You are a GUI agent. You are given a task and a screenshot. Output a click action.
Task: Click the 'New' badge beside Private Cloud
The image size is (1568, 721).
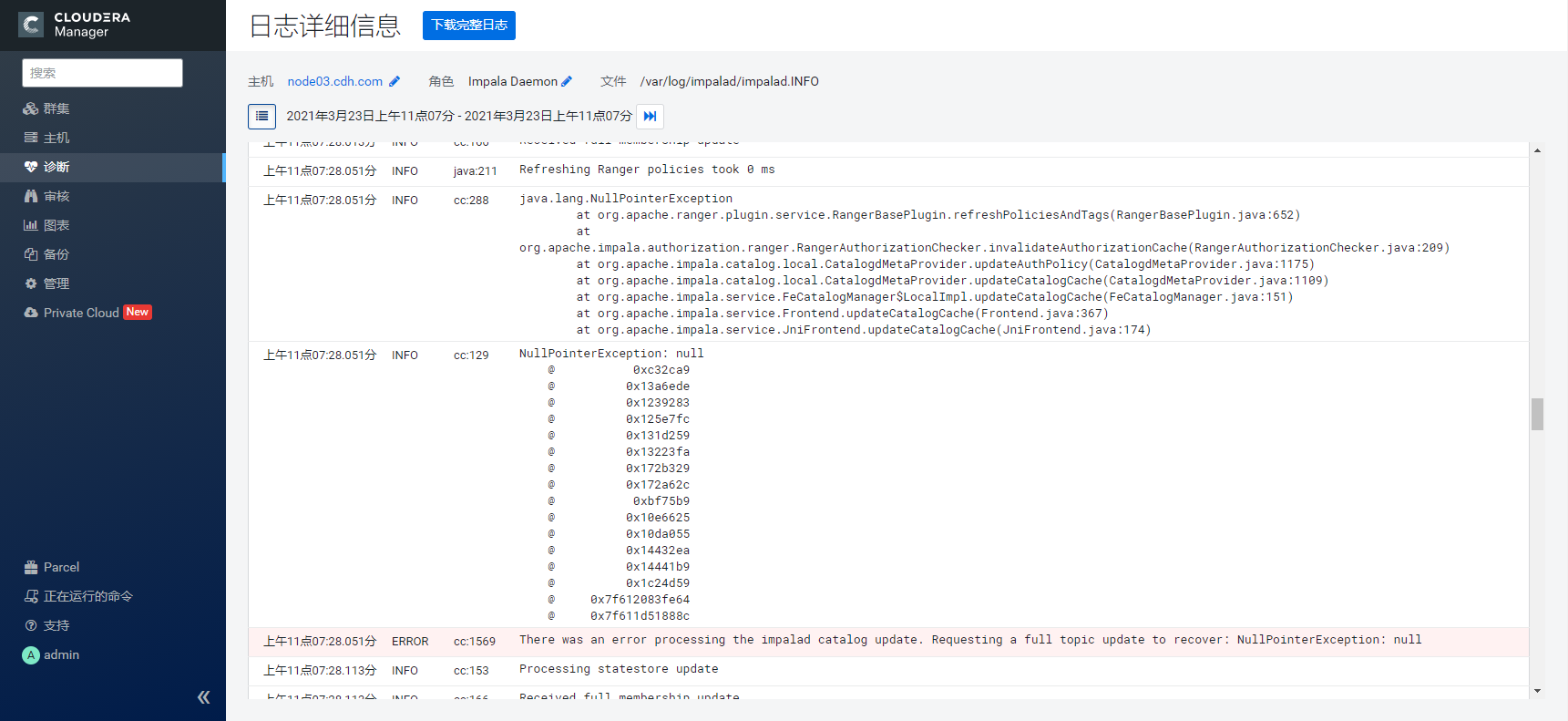coord(138,312)
